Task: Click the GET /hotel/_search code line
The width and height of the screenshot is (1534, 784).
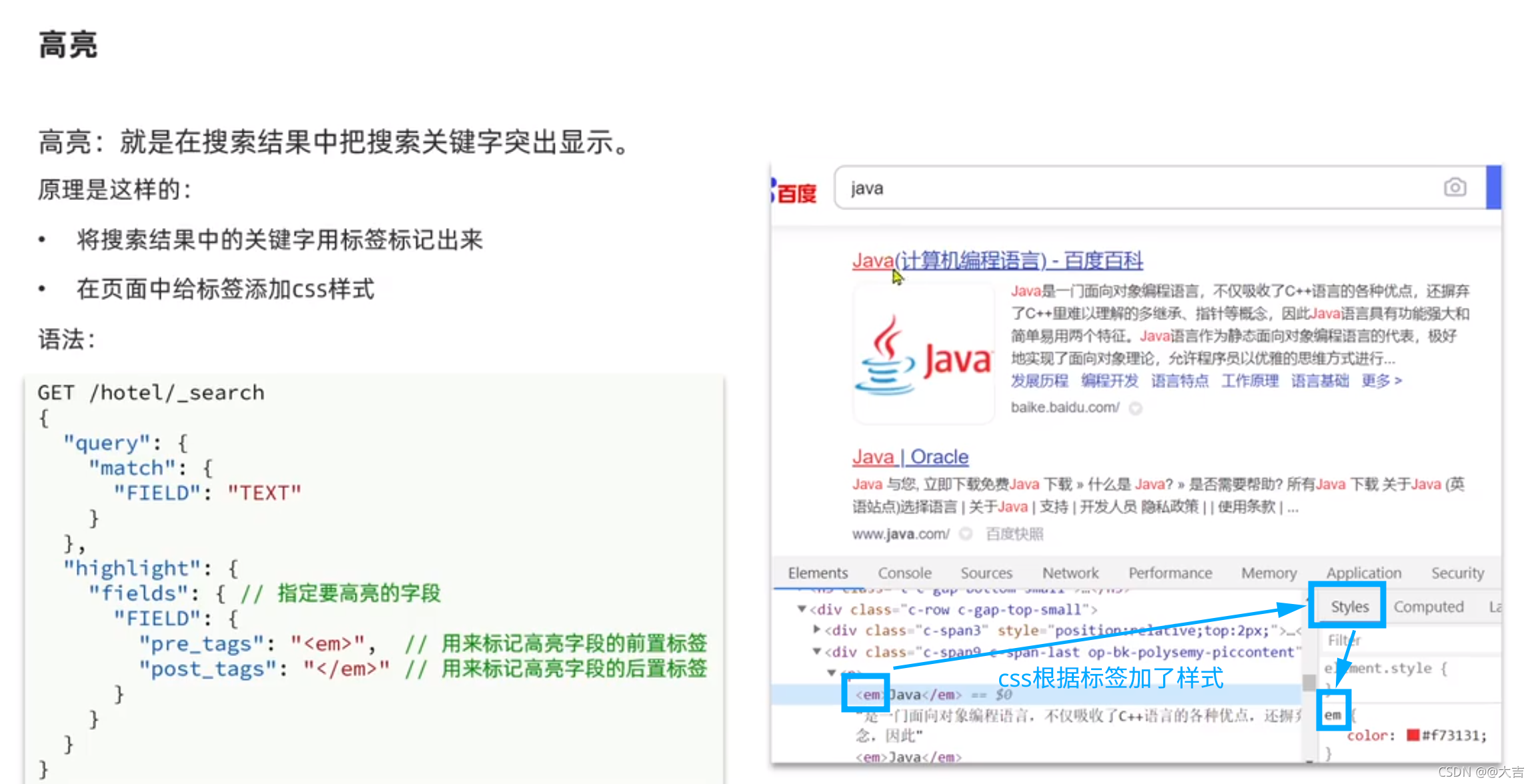Action: point(151,393)
